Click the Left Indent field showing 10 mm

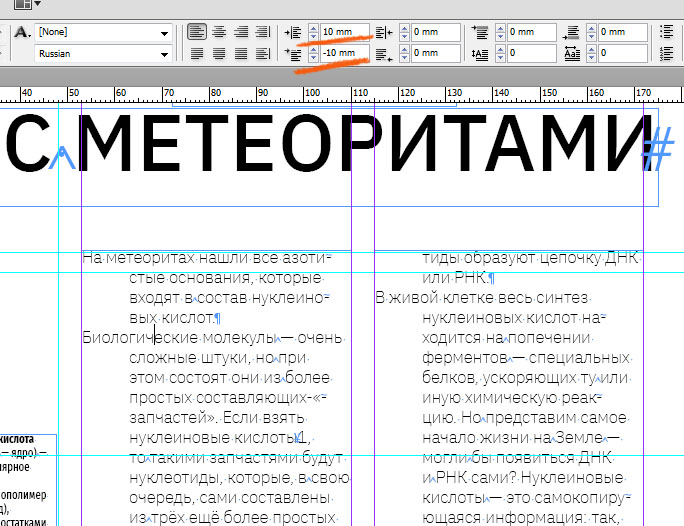coord(345,32)
